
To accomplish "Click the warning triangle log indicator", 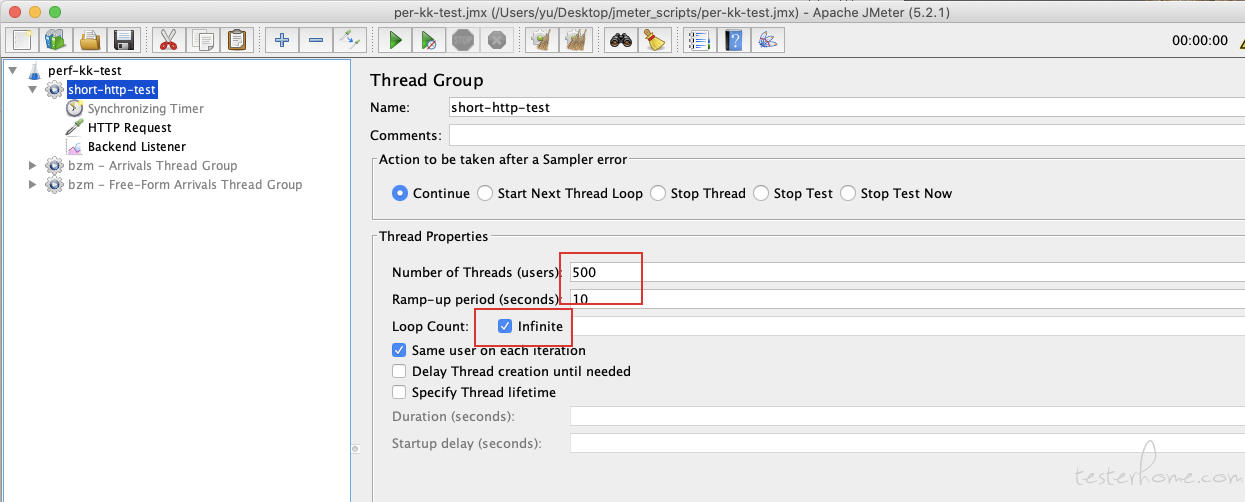I will pyautogui.click(x=1241, y=40).
